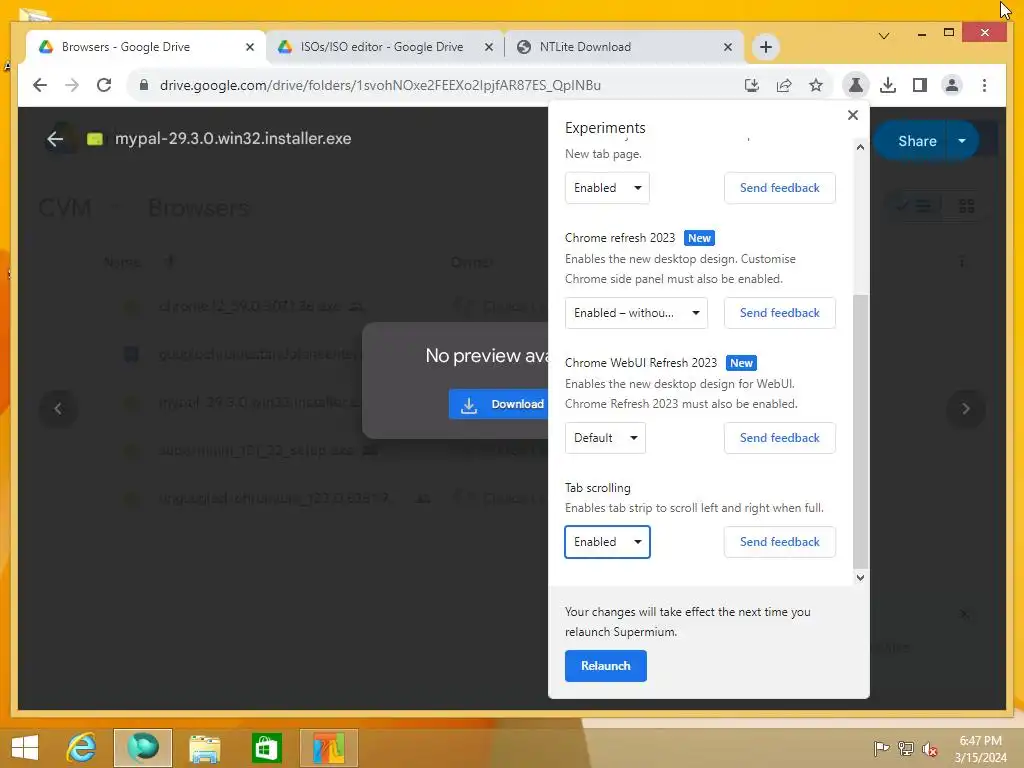This screenshot has height=768, width=1024.
Task: Open the Windows Start button
Action: (x=25, y=748)
